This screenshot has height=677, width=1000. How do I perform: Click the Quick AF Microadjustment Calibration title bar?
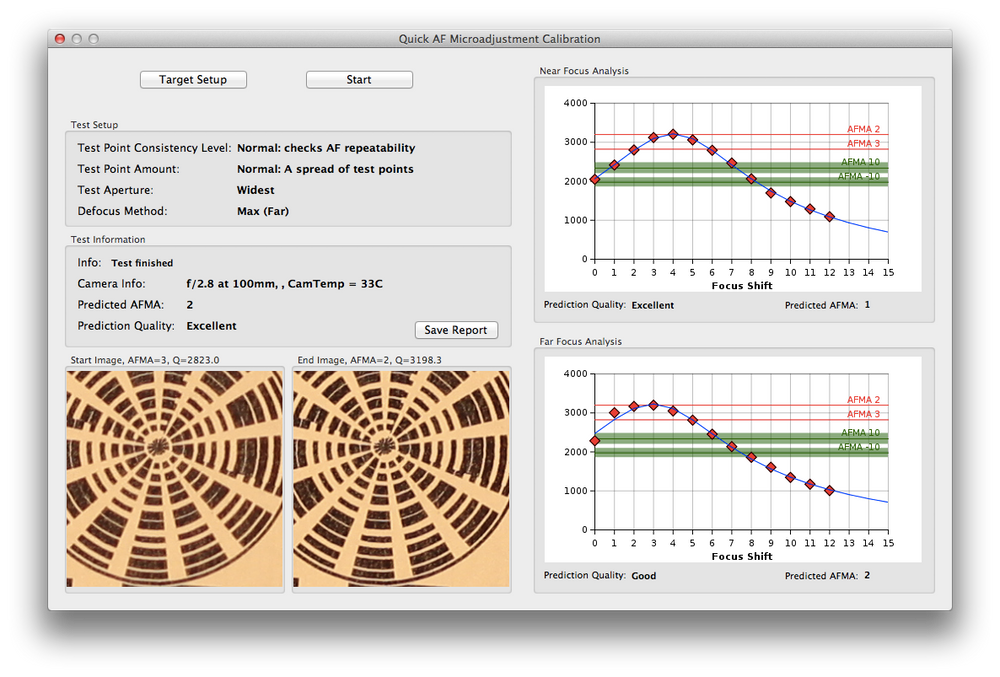click(500, 39)
